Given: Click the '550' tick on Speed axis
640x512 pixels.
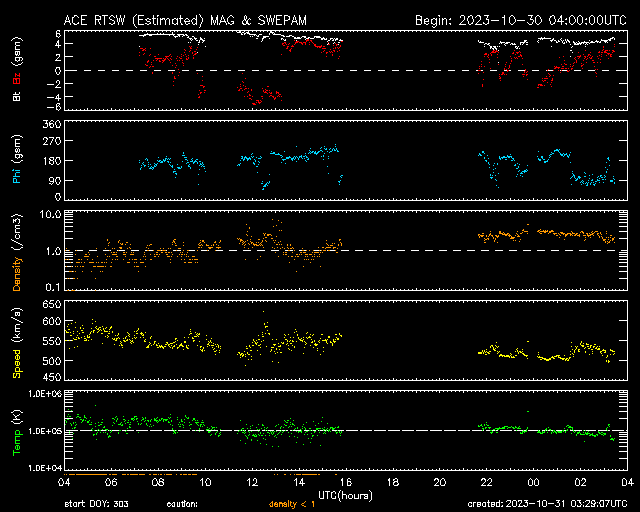Looking at the screenshot, I should (x=52, y=341).
